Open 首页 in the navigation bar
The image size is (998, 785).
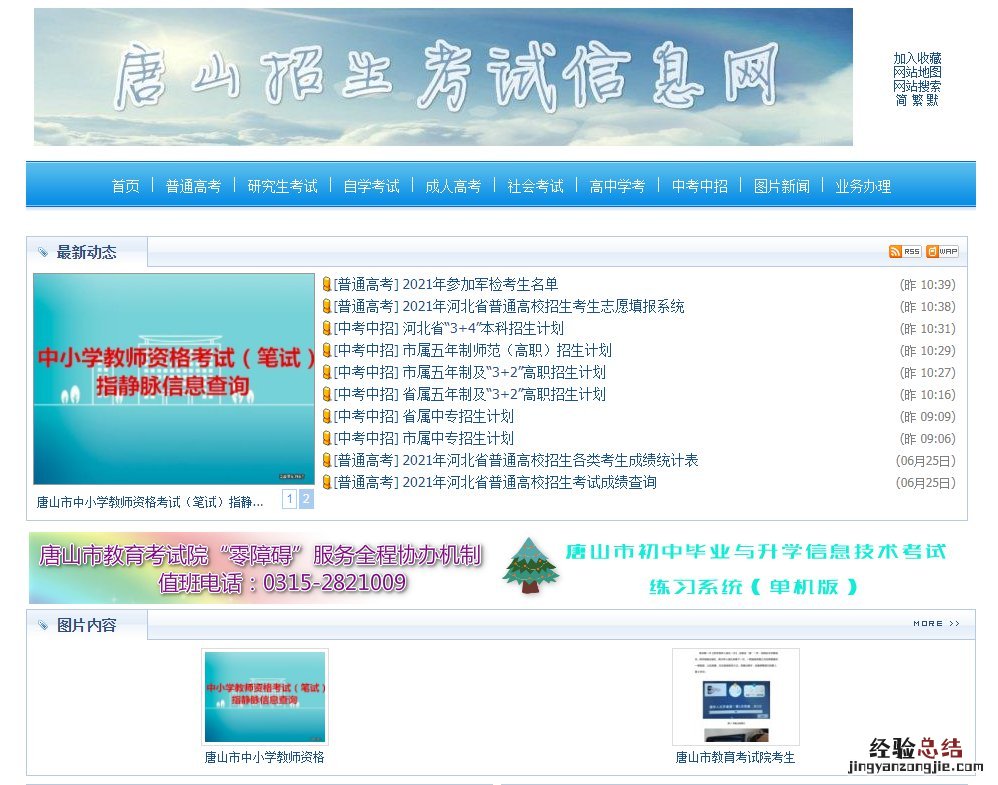125,186
